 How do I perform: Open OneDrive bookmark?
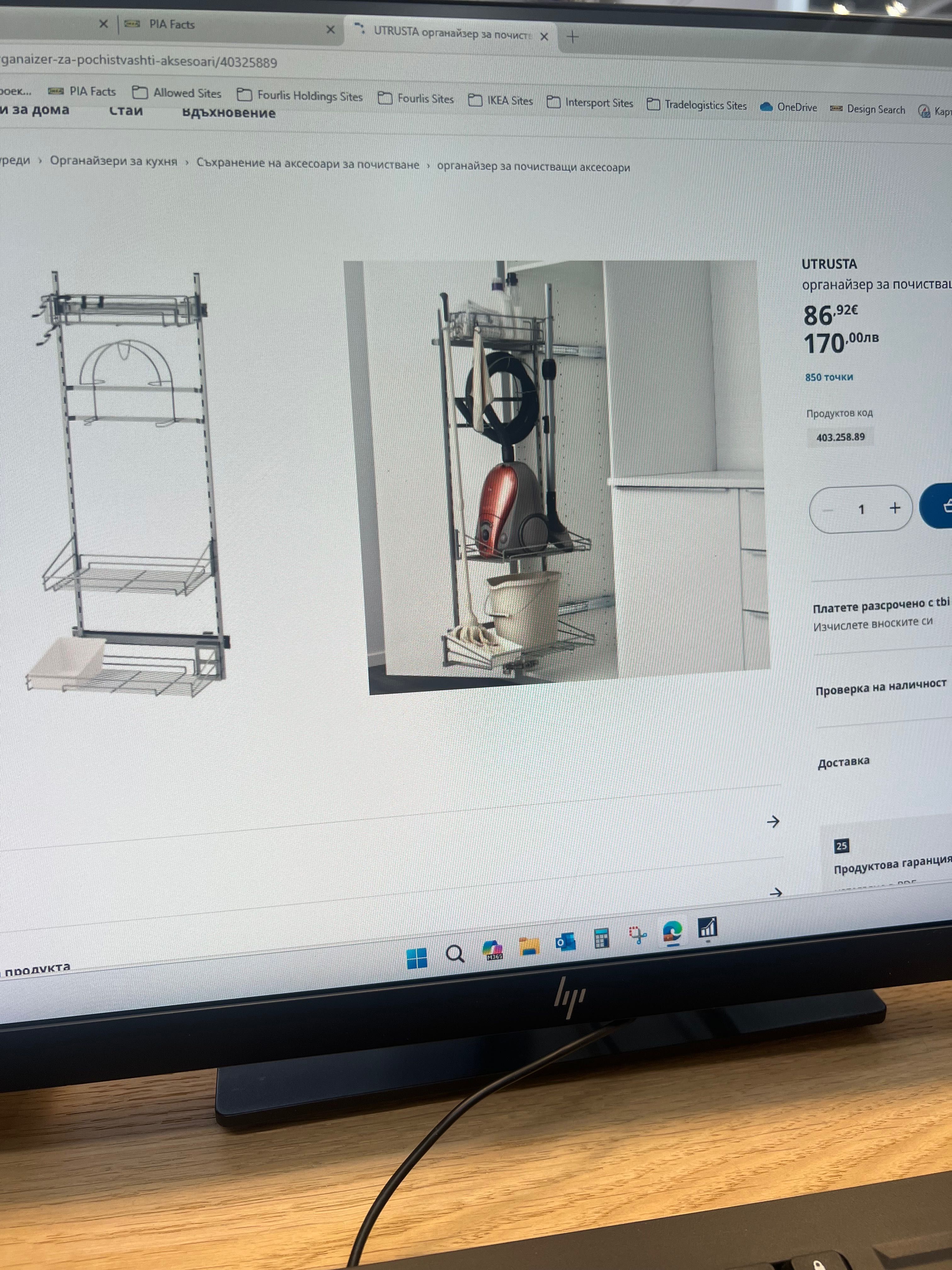click(x=789, y=107)
